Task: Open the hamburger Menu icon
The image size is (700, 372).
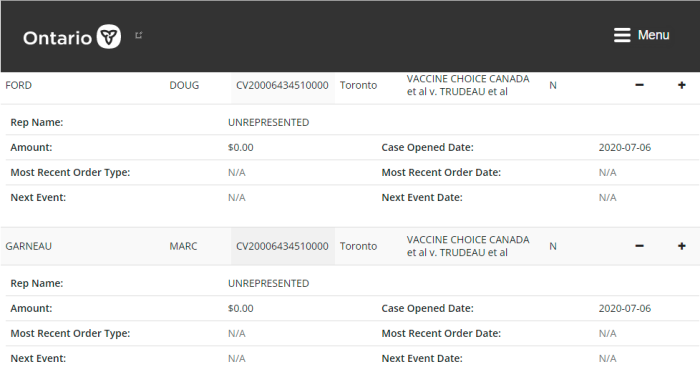Action: (622, 35)
